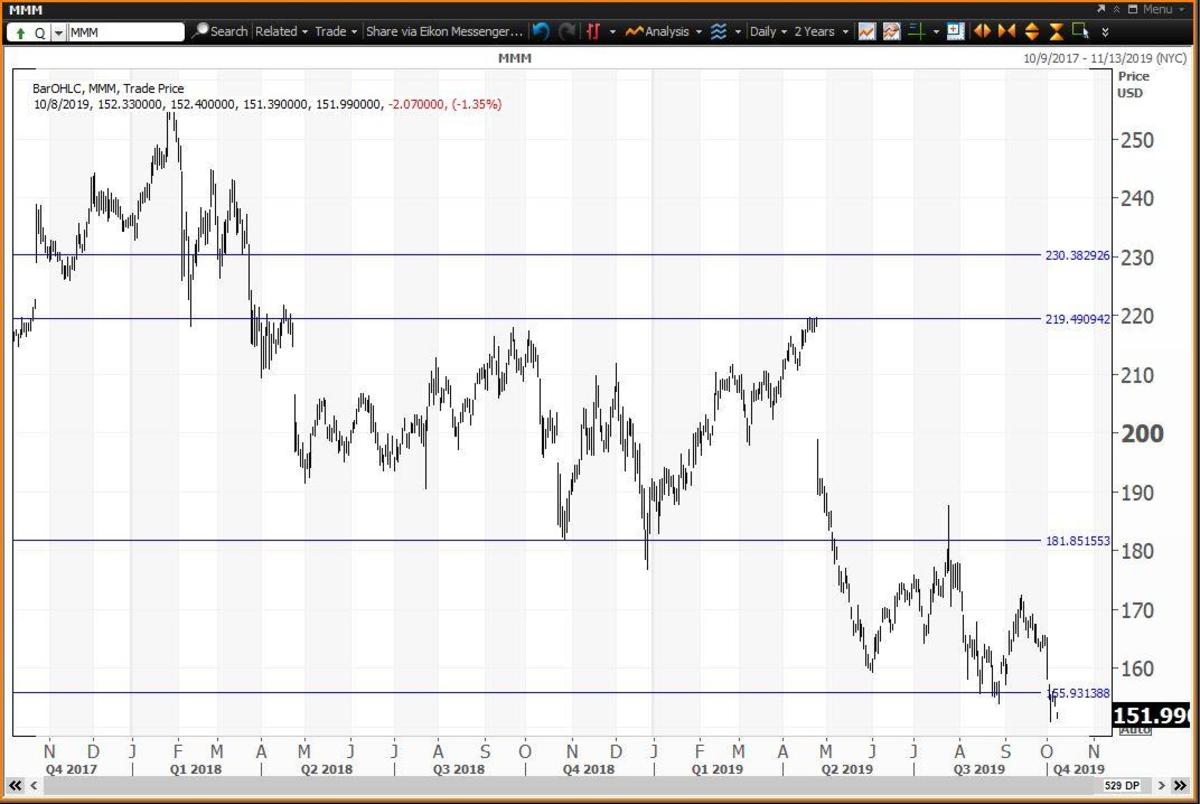Redo the last chart action

568,31
